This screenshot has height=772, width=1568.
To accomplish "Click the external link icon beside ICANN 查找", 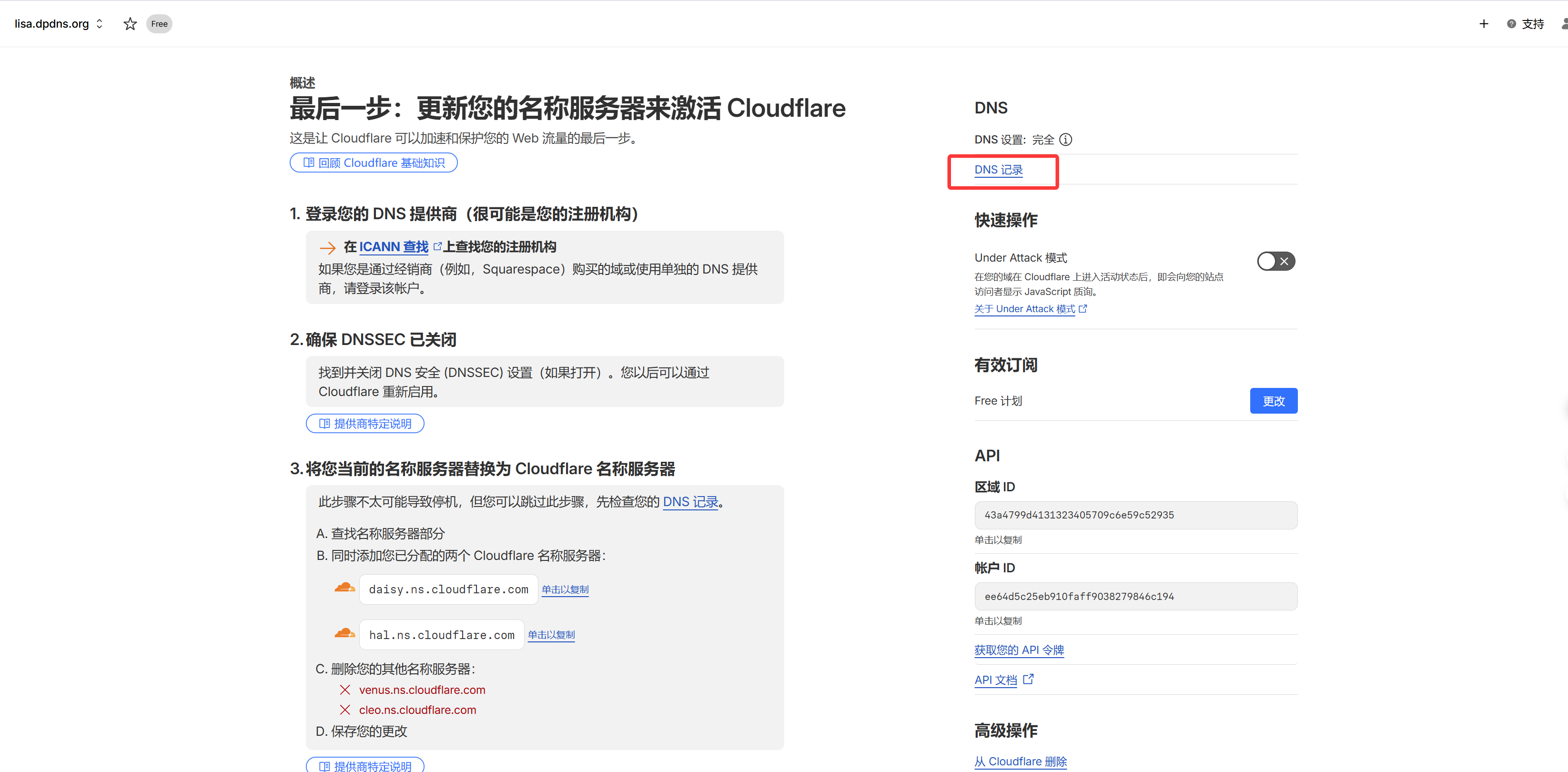I will (x=437, y=246).
